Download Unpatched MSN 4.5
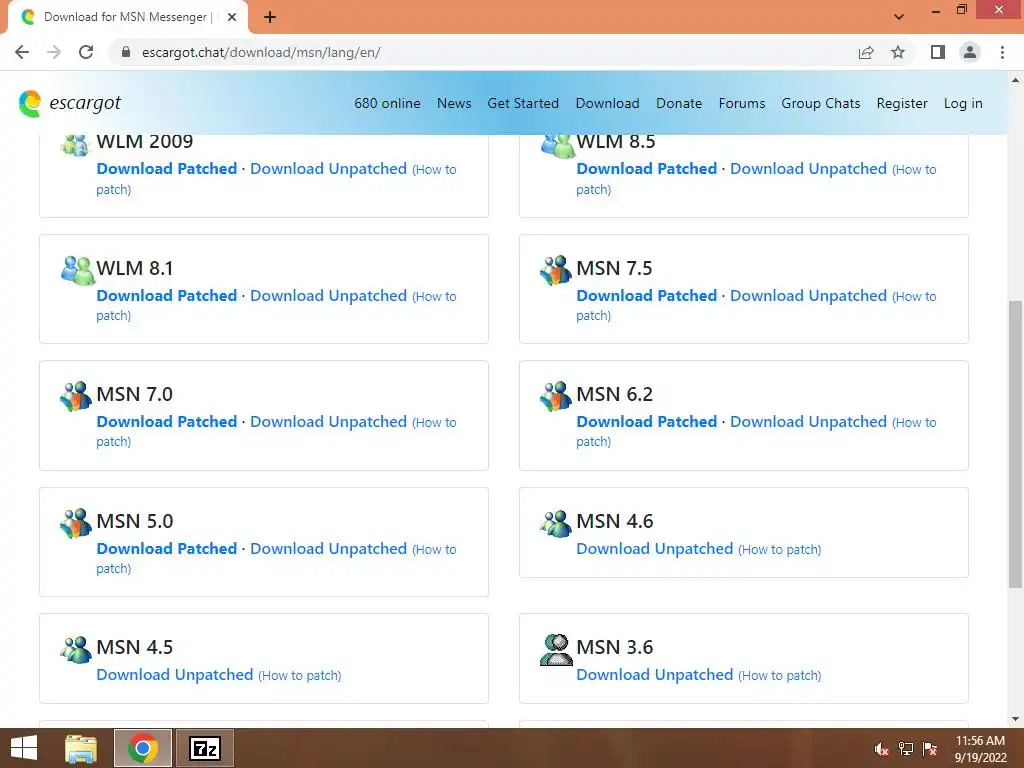The height and width of the screenshot is (768, 1024). tap(174, 674)
